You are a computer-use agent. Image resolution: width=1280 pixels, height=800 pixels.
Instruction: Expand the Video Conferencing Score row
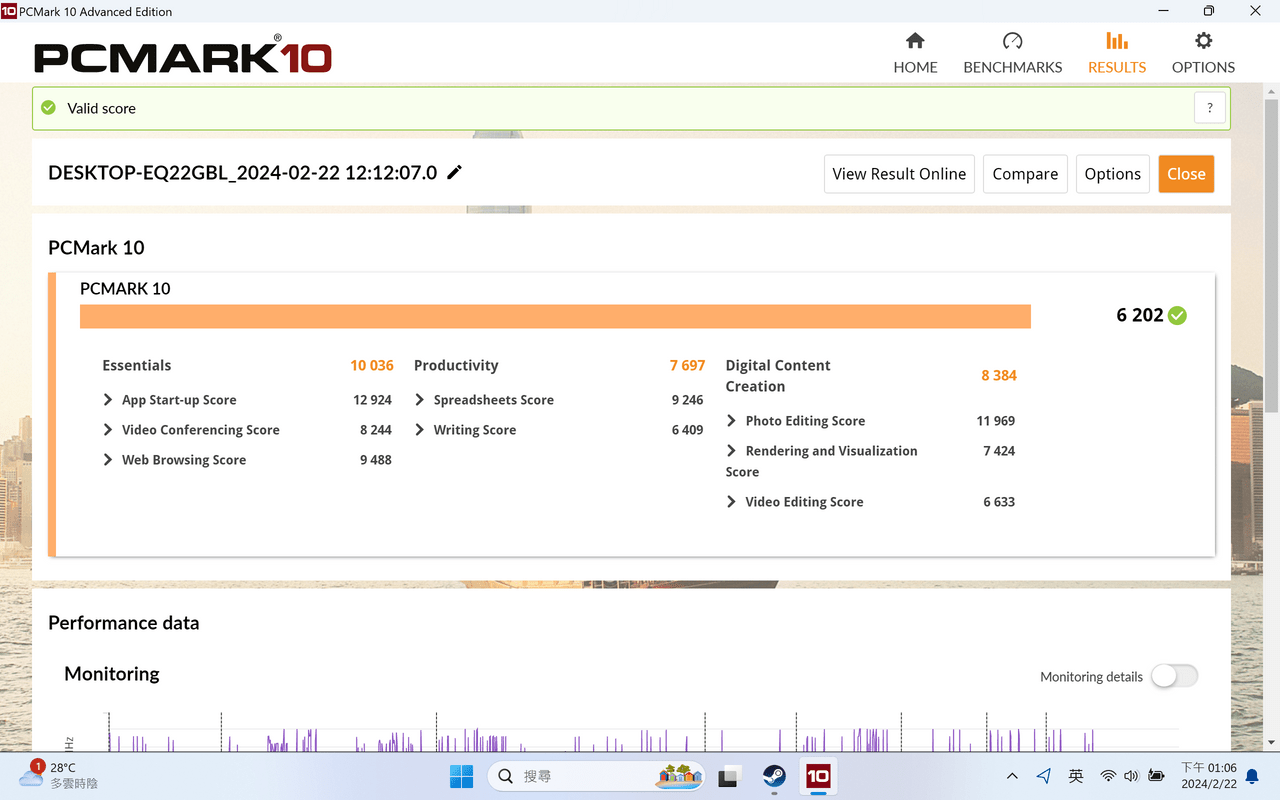tap(109, 430)
